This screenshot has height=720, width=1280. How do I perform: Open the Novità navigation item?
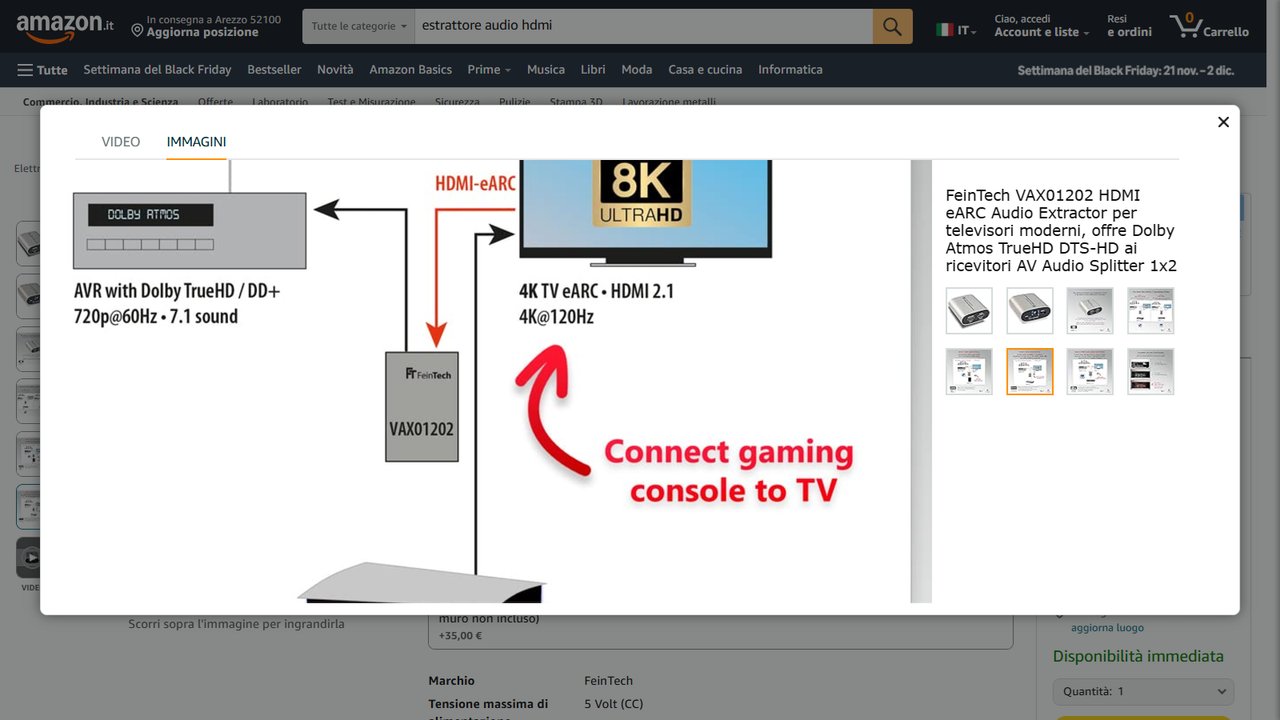pos(335,70)
